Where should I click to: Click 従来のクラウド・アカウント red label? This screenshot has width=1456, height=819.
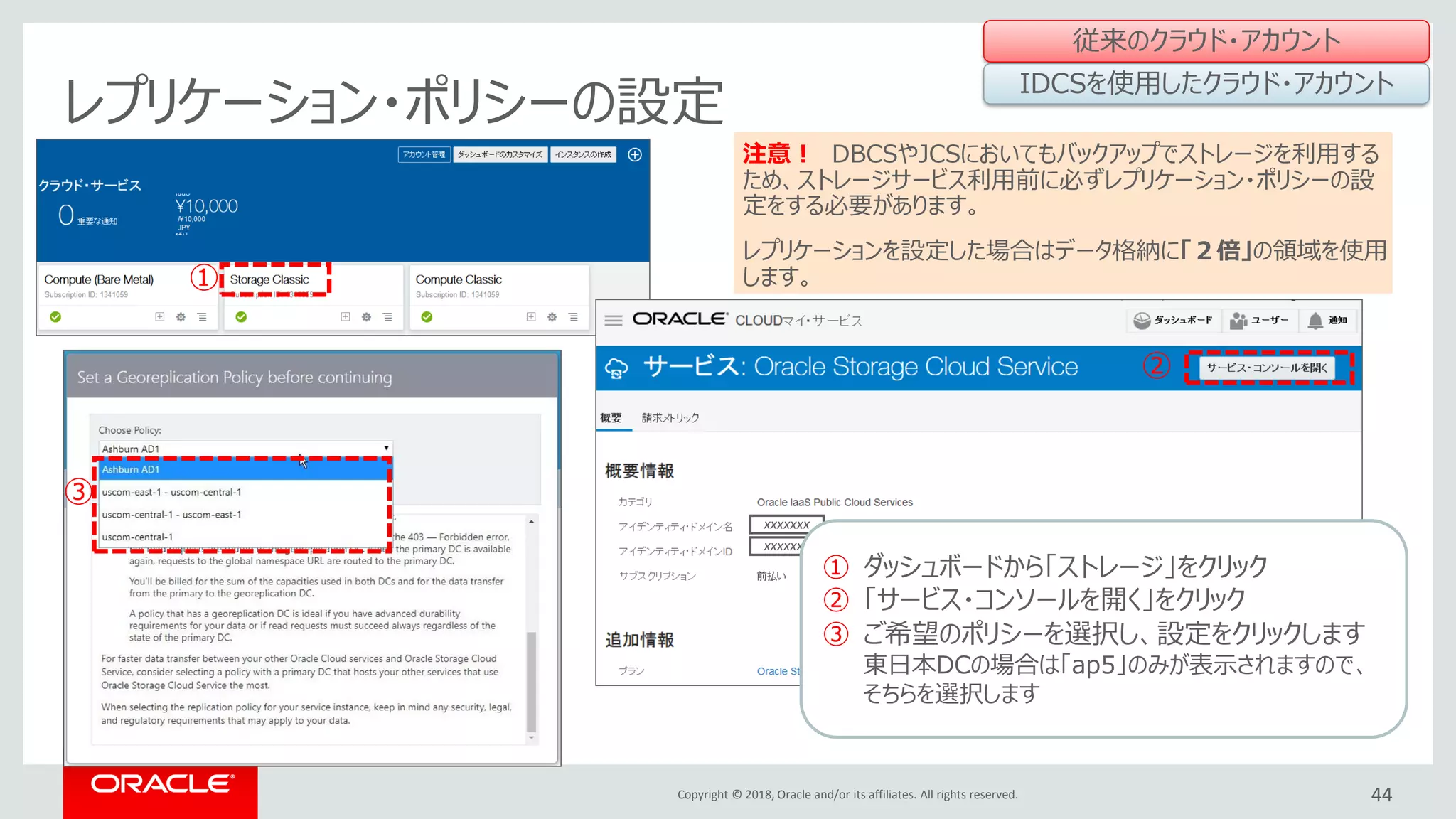1206,41
